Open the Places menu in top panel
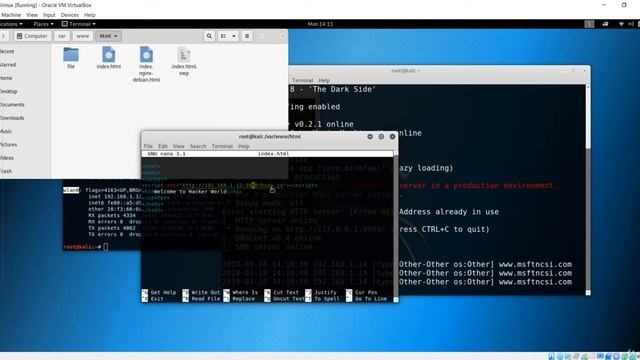Viewport: 640px width, 360px height. click(x=43, y=24)
